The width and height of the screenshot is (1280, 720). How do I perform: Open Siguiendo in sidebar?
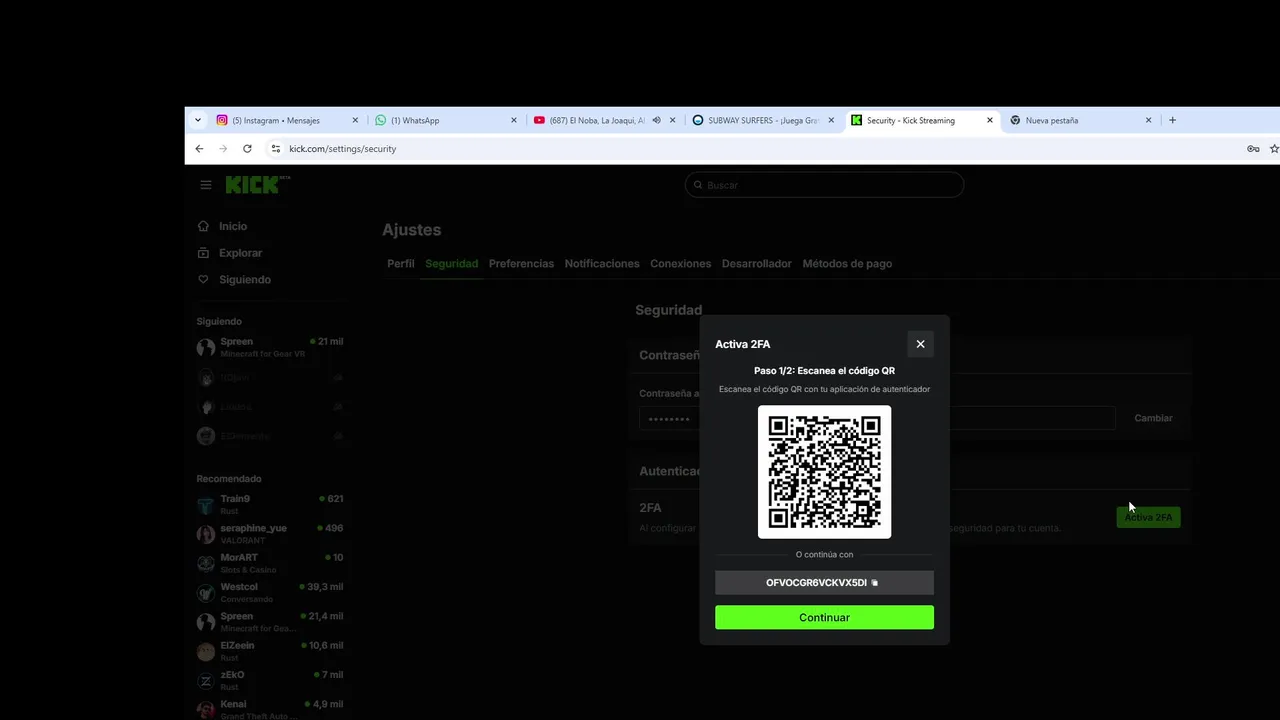pyautogui.click(x=244, y=280)
